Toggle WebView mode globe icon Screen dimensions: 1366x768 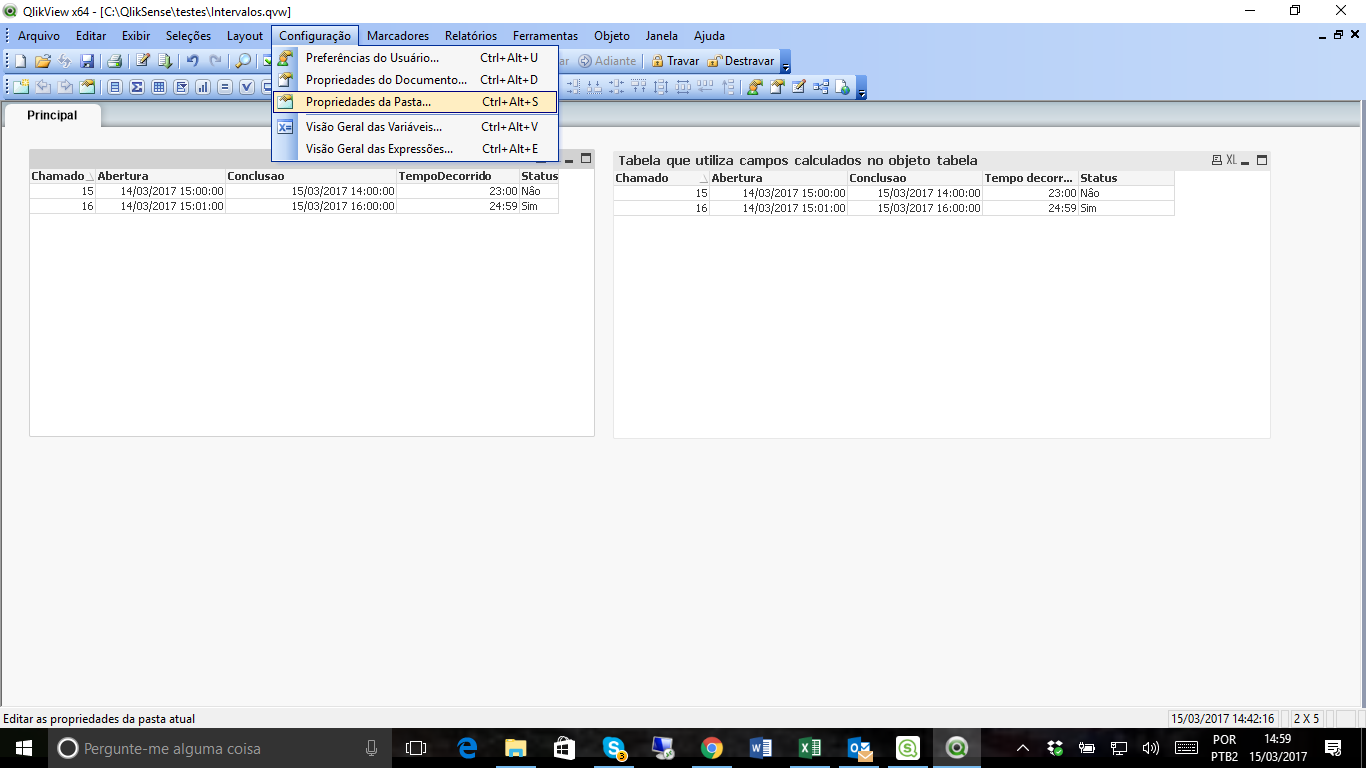pos(842,87)
